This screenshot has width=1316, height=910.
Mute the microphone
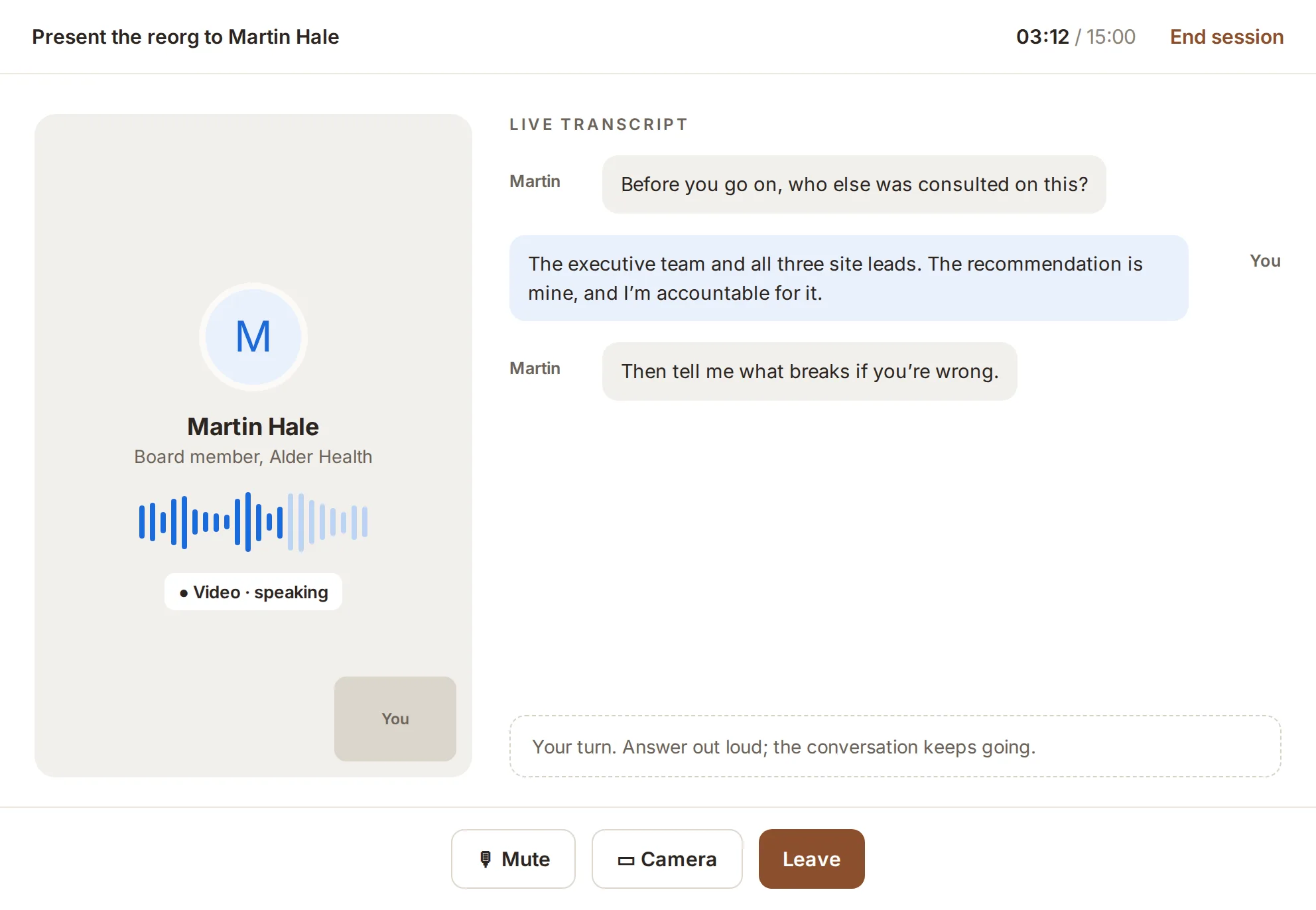pos(513,859)
